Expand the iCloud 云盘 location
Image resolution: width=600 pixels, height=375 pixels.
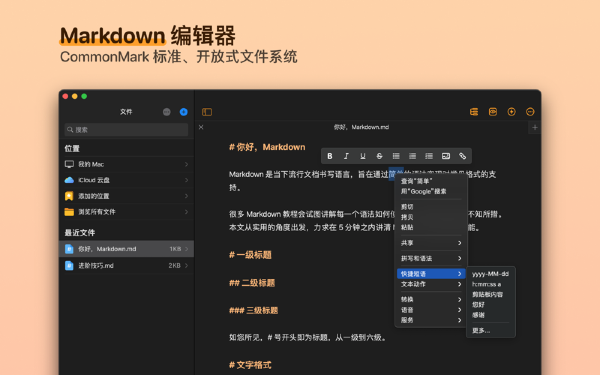tap(127, 180)
